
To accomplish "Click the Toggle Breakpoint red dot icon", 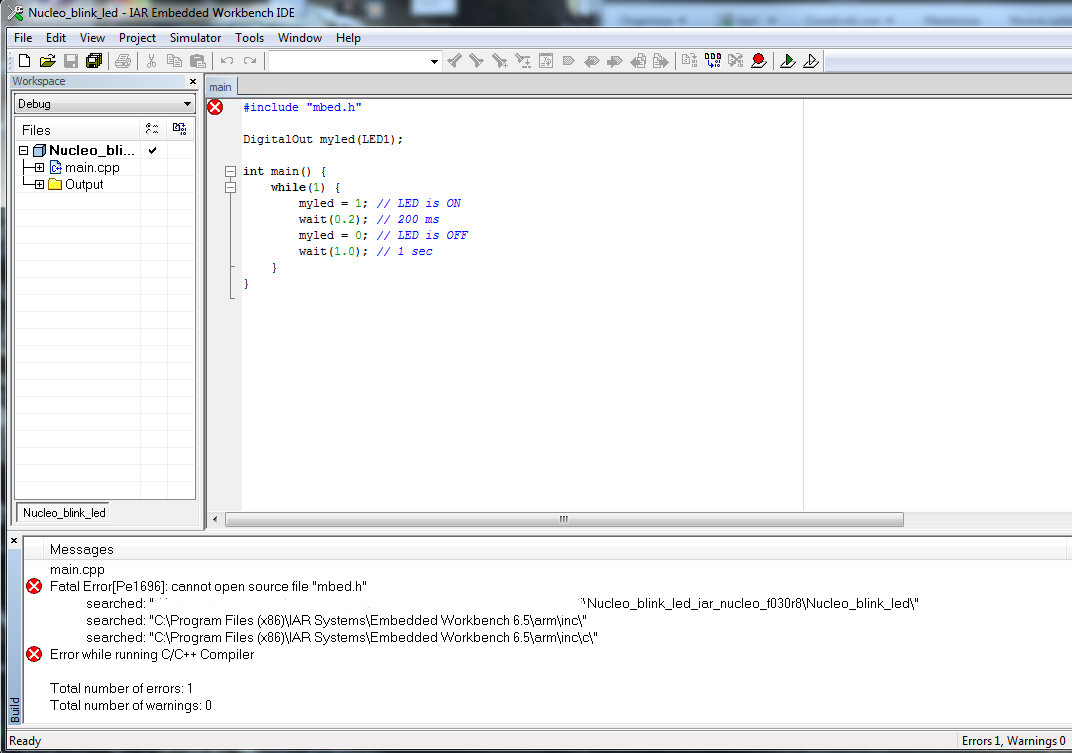I will [x=759, y=61].
